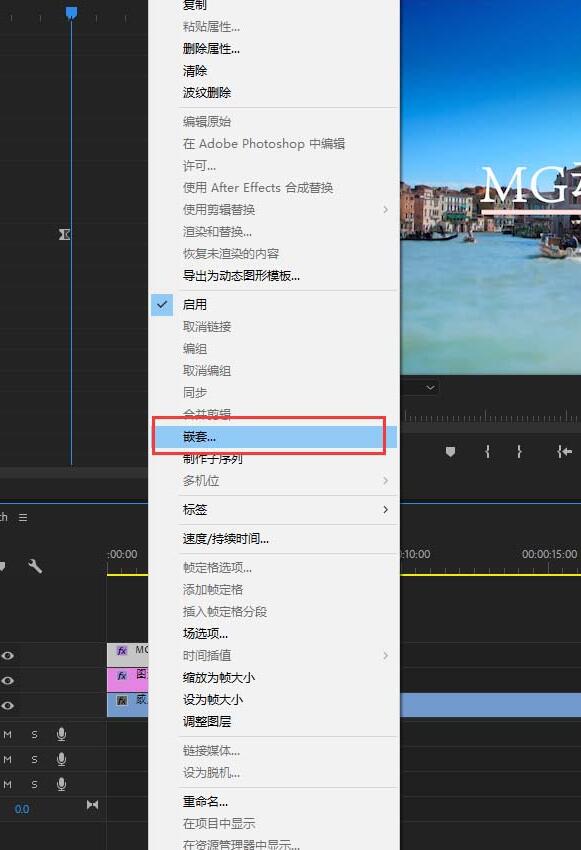The image size is (581, 850).
Task: Select the 嵌套... (Nest) menu entry
Action: pyautogui.click(x=274, y=436)
